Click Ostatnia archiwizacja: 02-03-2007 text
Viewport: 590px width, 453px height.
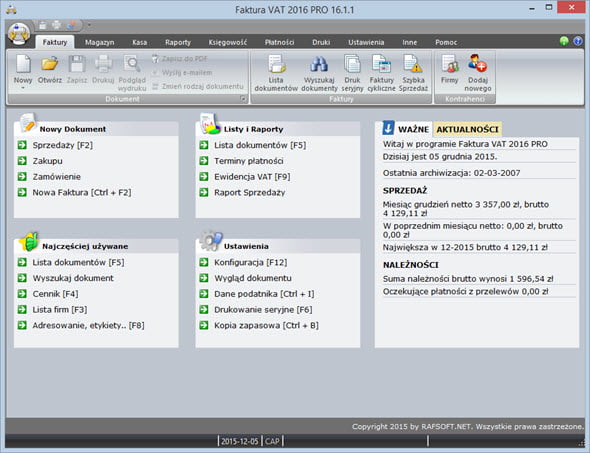452,173
